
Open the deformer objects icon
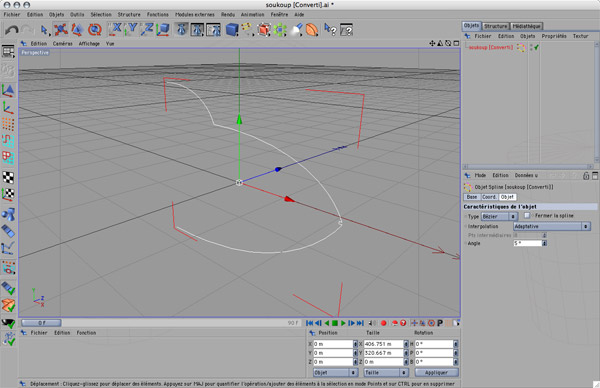tap(312, 29)
